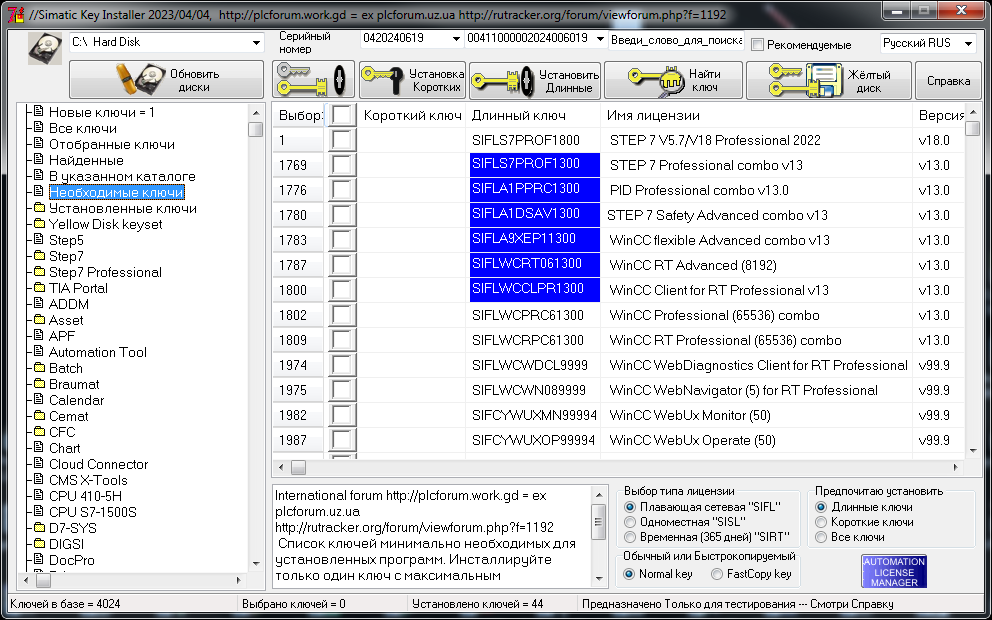Open Русский RUS language dropdown

pos(968,43)
